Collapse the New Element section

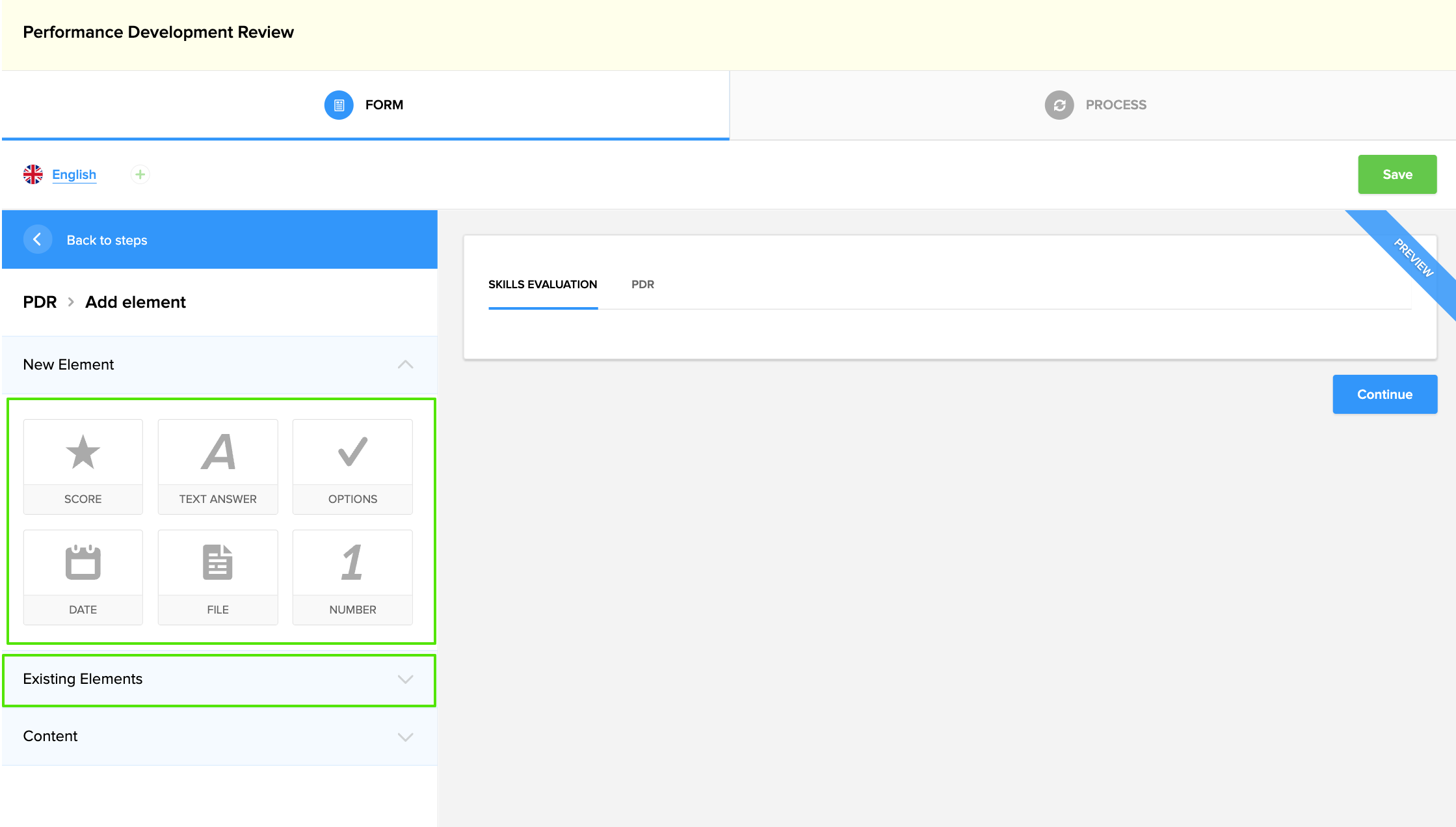(x=405, y=364)
